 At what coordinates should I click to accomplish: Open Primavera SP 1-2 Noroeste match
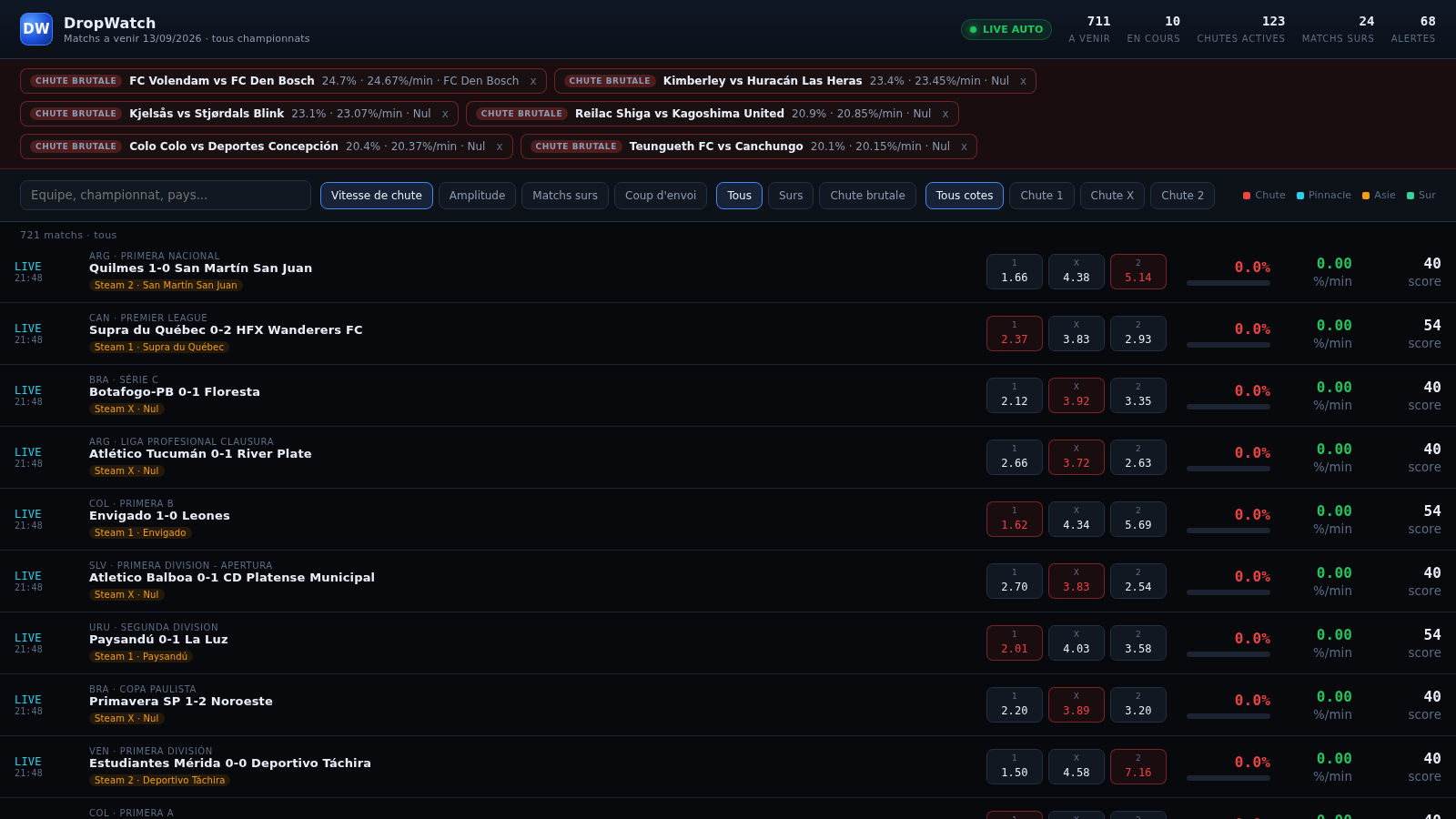coord(181,702)
